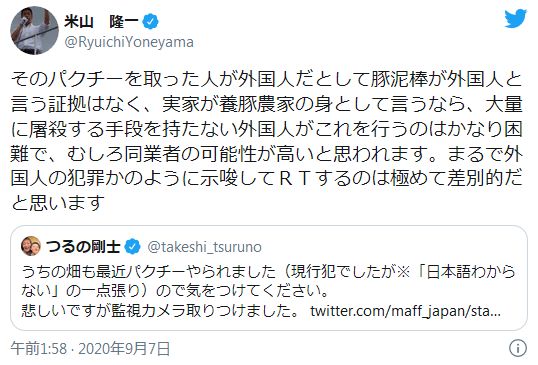Click the quoted tweet's first line うちの畑も
Screen dimensions: 538x365
click(268, 272)
